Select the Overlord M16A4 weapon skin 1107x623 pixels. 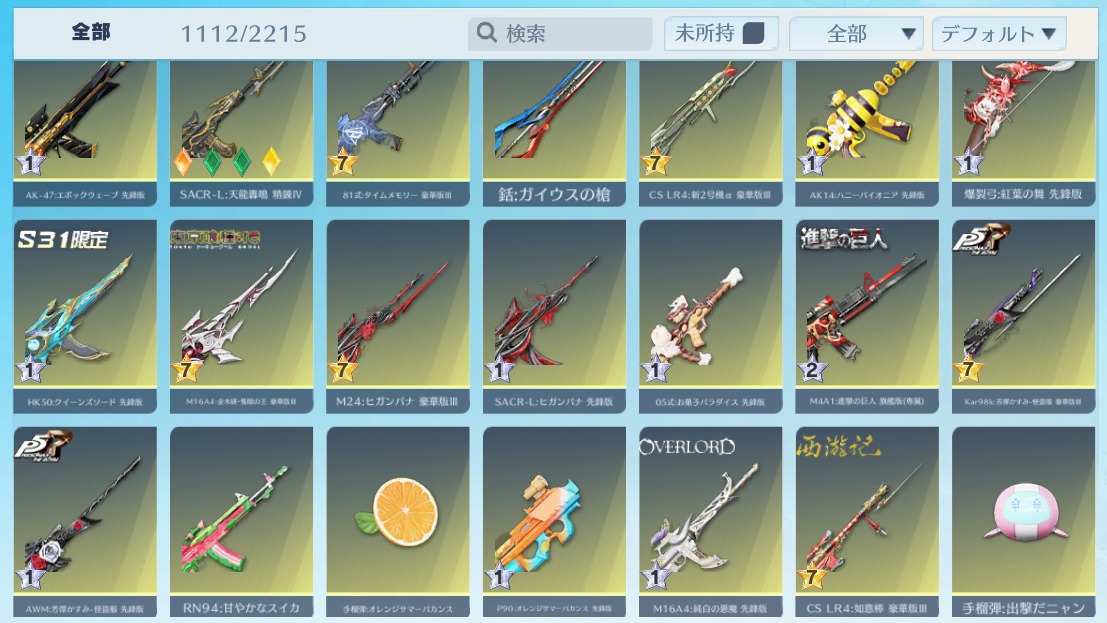click(x=710, y=521)
